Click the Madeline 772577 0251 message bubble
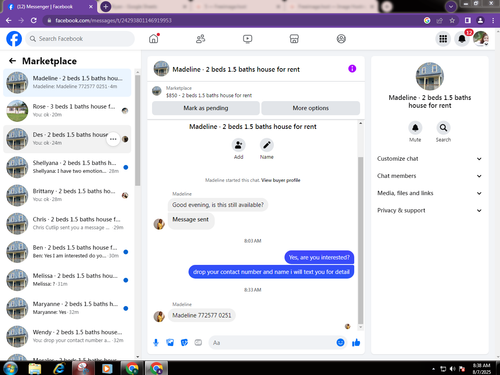 pyautogui.click(x=201, y=315)
